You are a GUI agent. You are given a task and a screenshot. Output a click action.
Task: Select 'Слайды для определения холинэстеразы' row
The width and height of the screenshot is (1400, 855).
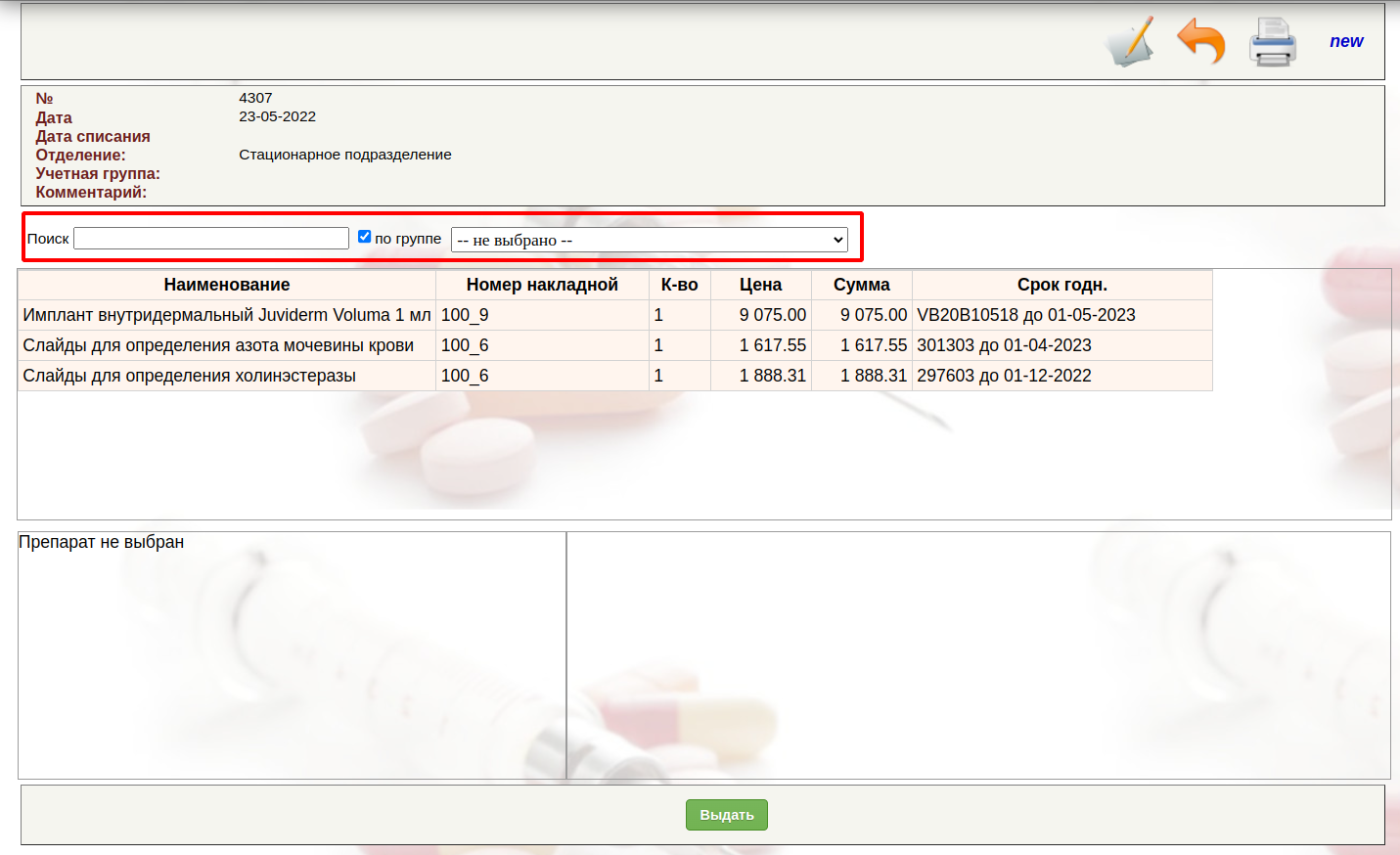[190, 376]
